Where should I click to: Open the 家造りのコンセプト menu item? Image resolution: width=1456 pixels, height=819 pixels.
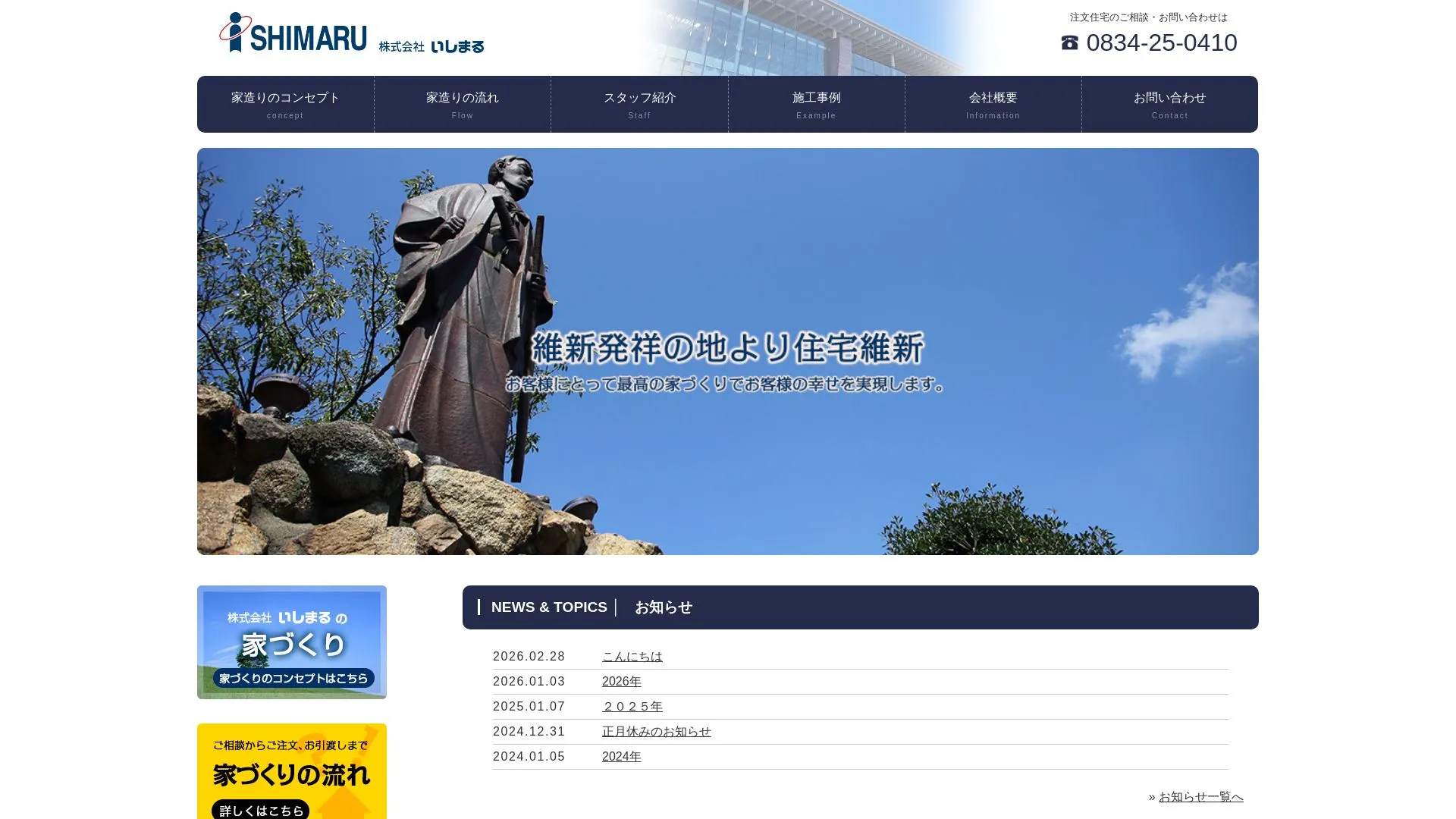point(285,105)
